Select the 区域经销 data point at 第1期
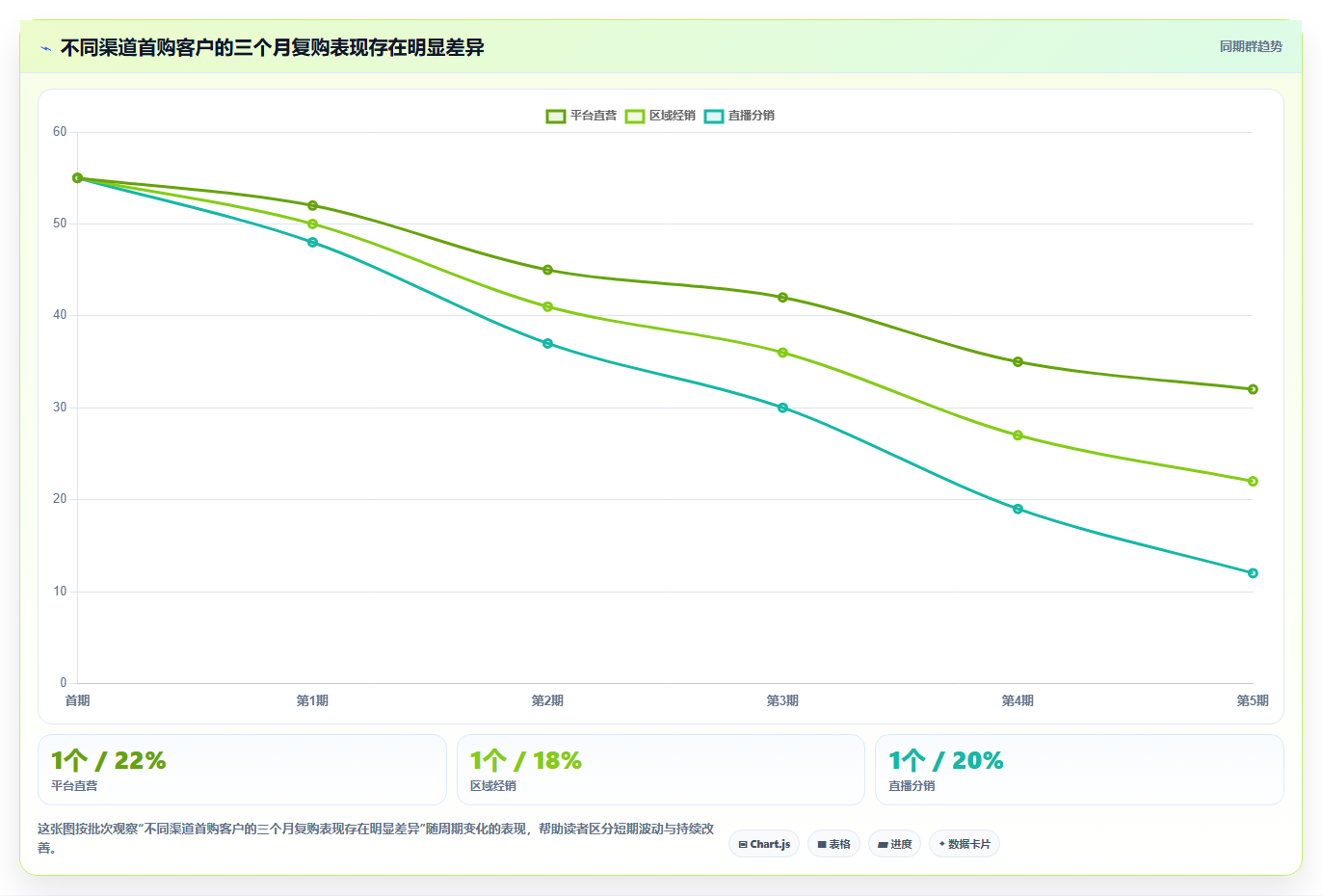Screen dimensions: 1322x896 pyautogui.click(x=312, y=224)
